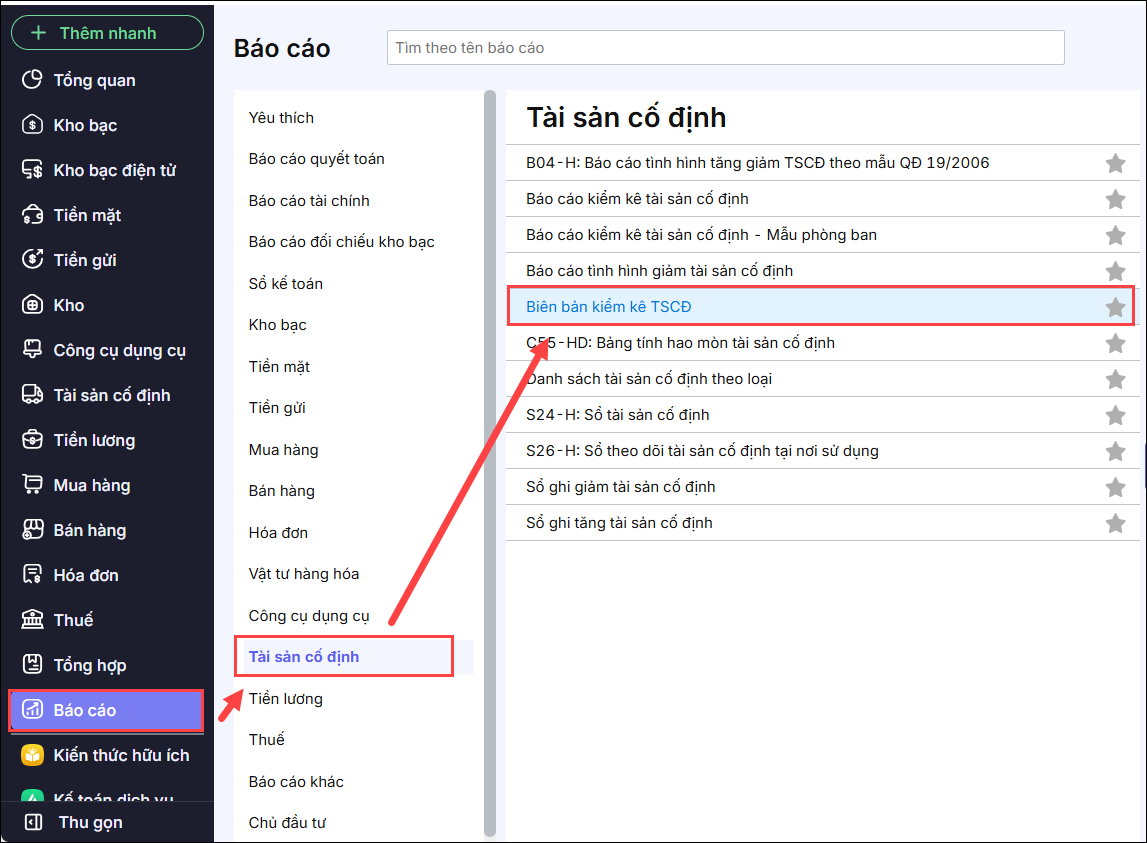Star Báo cáo tình hình giảm tài sản cố định
The image size is (1147, 843).
tap(1115, 271)
